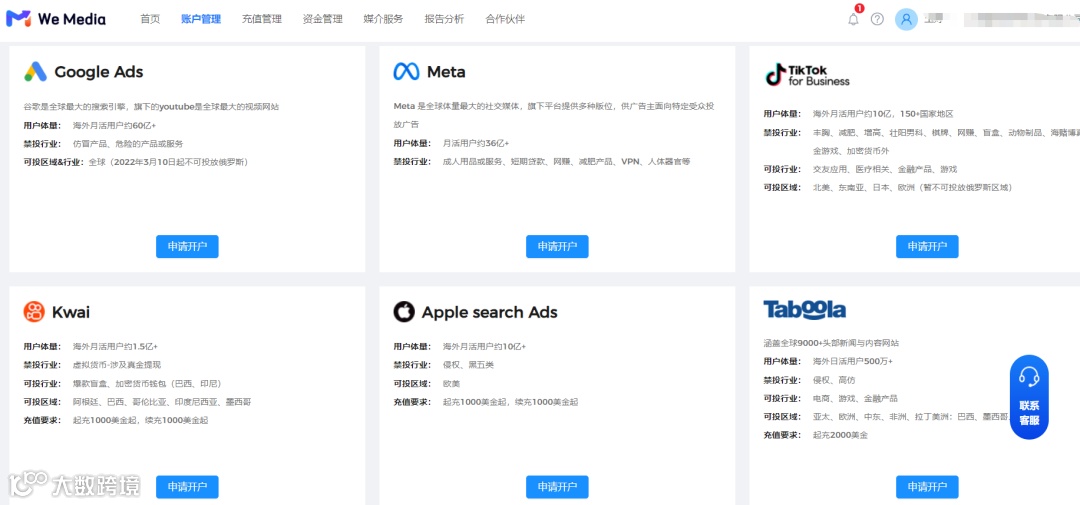The height and width of the screenshot is (505, 1080).
Task: Open the 媒介服务 menu
Action: tap(384, 19)
